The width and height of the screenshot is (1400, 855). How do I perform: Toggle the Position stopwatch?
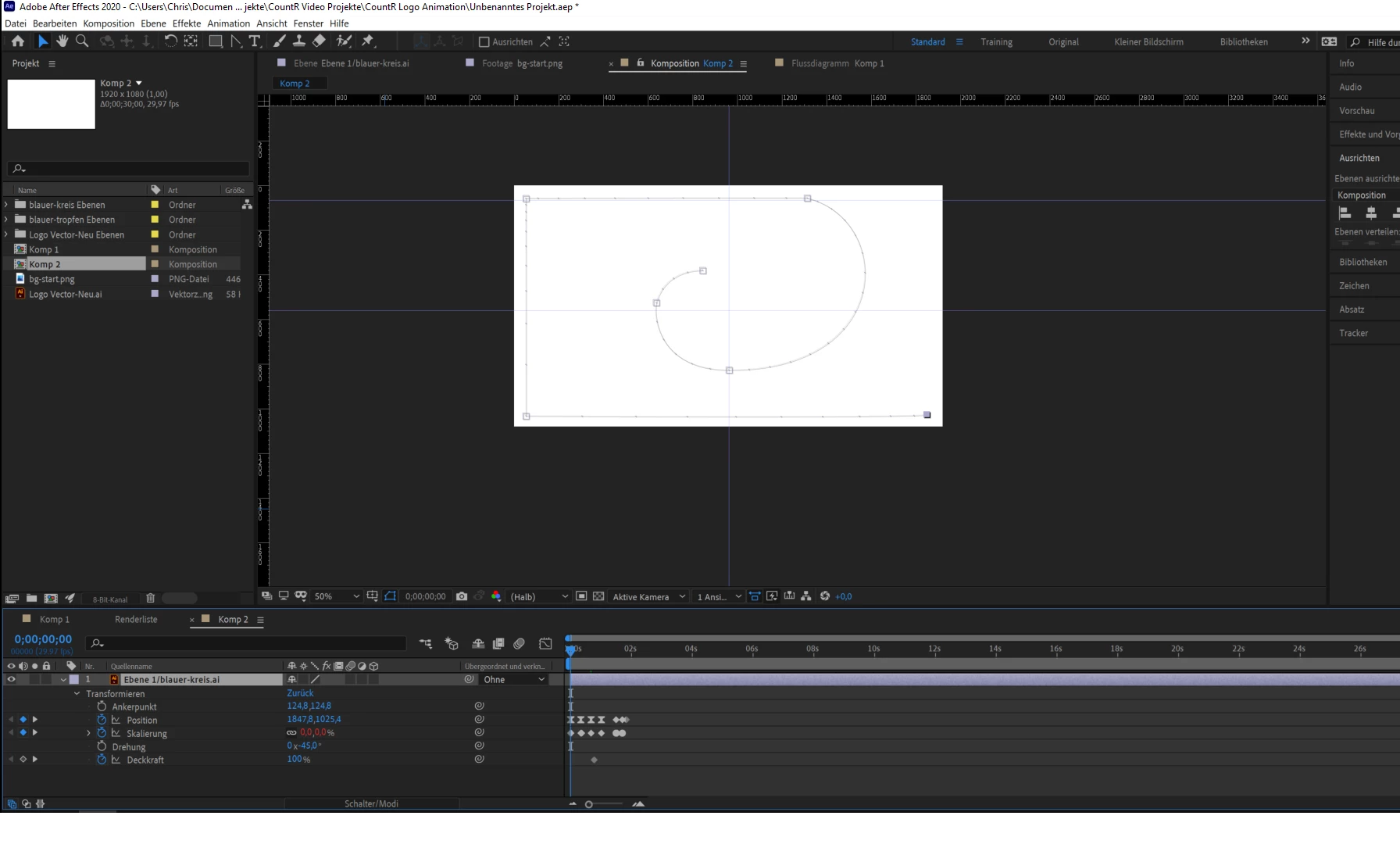[102, 720]
